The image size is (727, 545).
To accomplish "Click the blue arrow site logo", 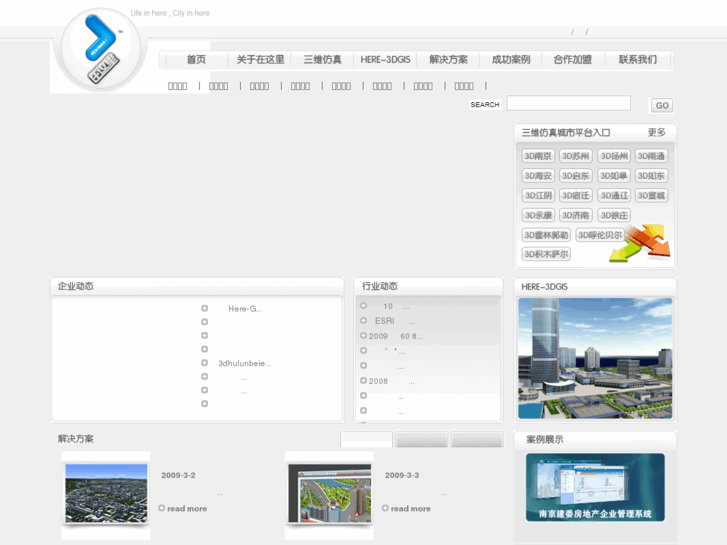I will [x=101, y=48].
